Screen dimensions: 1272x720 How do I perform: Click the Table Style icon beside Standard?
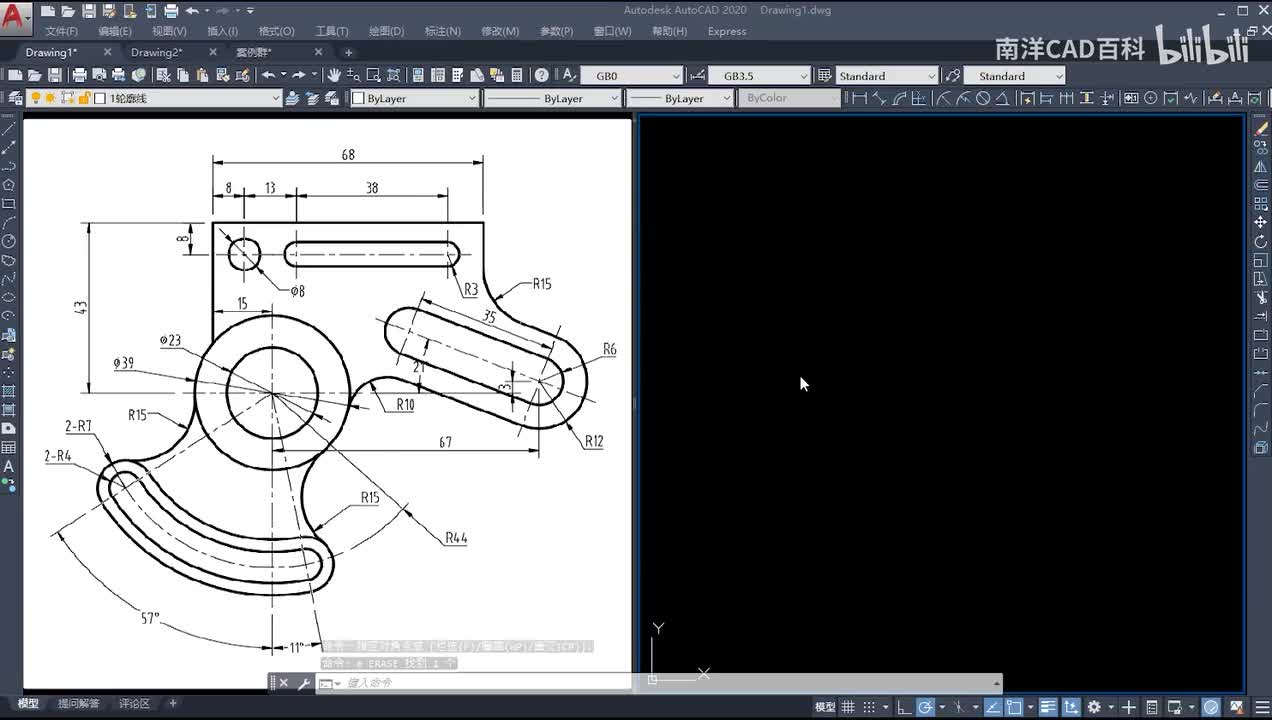(825, 75)
